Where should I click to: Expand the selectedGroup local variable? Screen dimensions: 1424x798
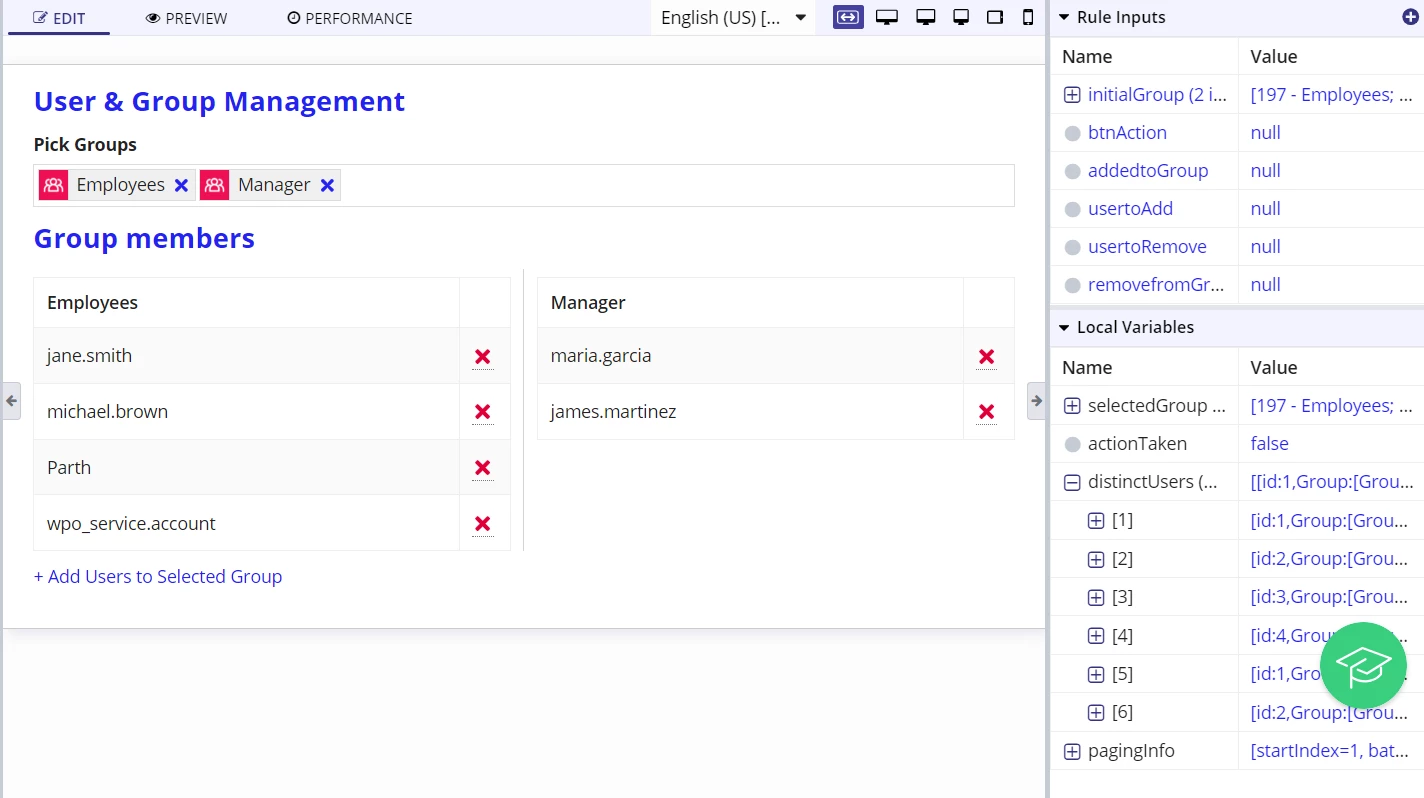[x=1072, y=406]
